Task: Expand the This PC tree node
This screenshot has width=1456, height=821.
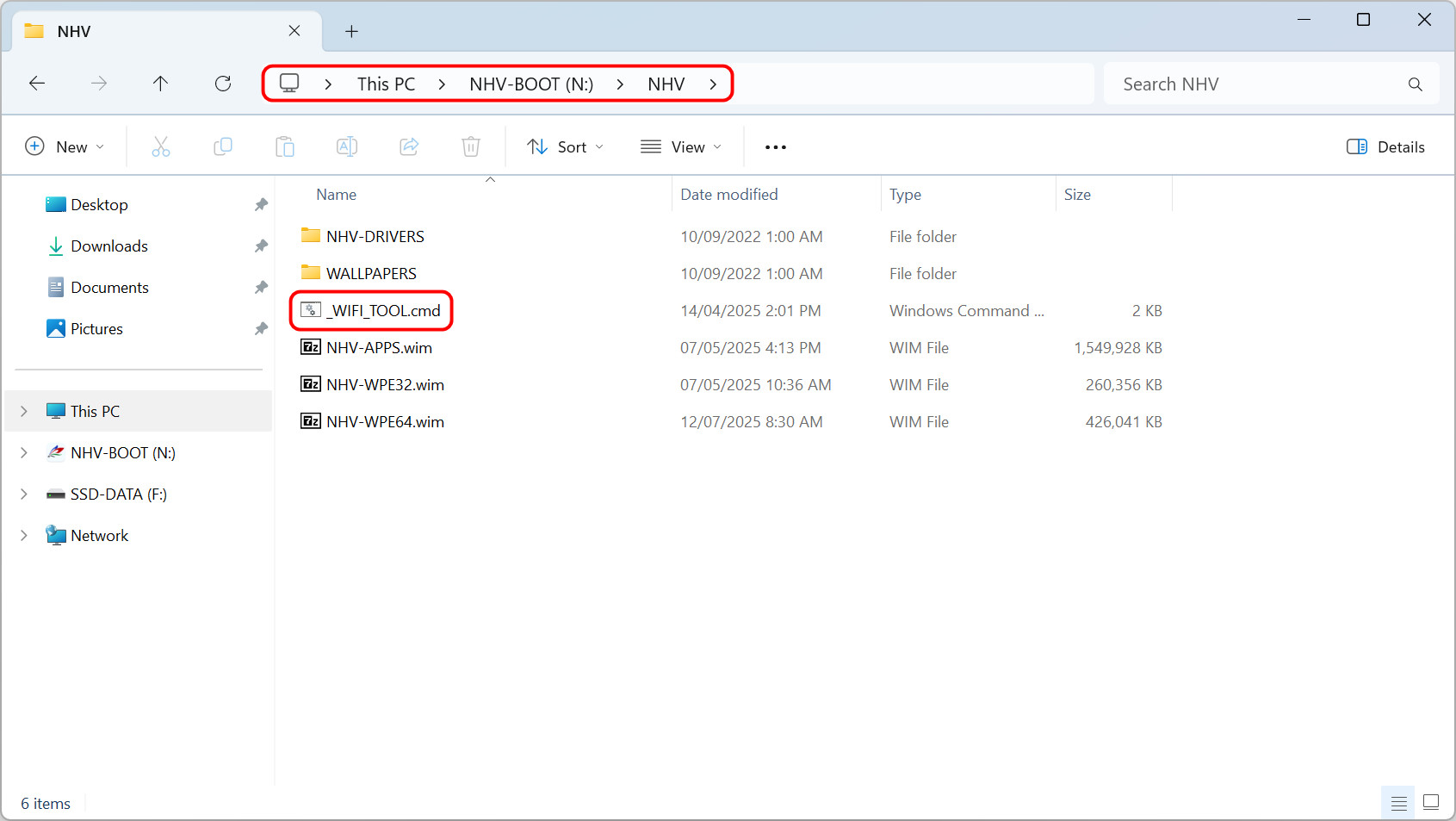Action: [x=24, y=412]
